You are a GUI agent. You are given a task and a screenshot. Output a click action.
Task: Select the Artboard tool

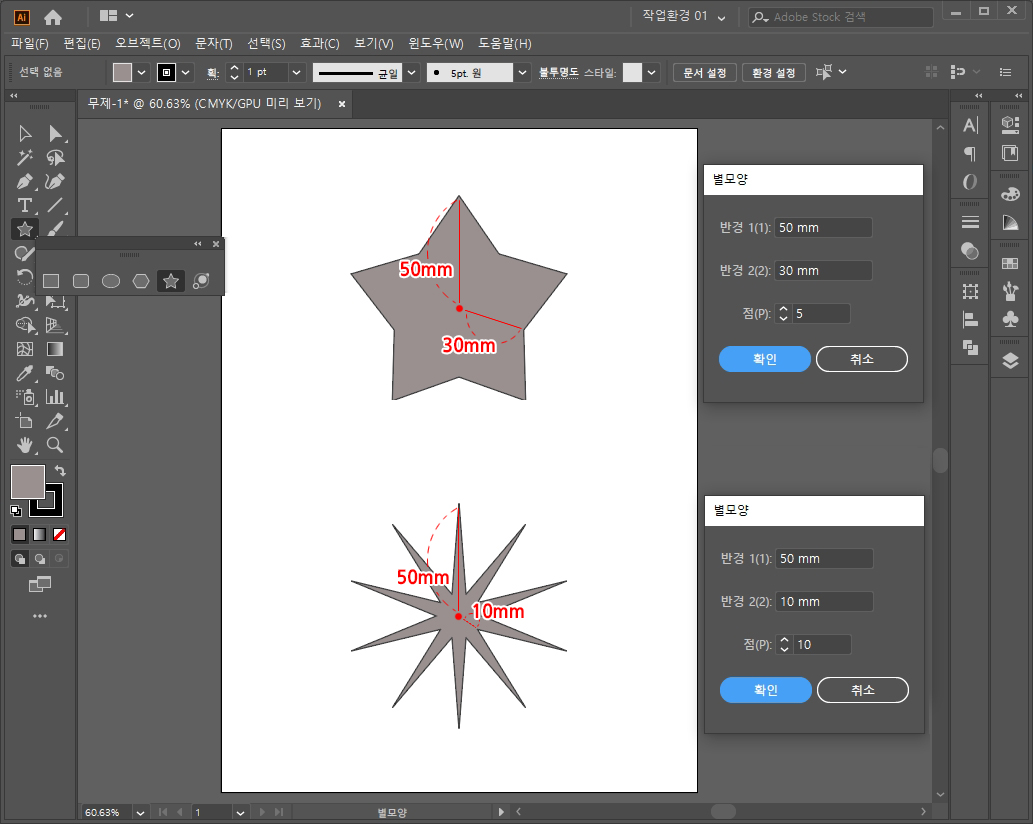pyautogui.click(x=25, y=421)
